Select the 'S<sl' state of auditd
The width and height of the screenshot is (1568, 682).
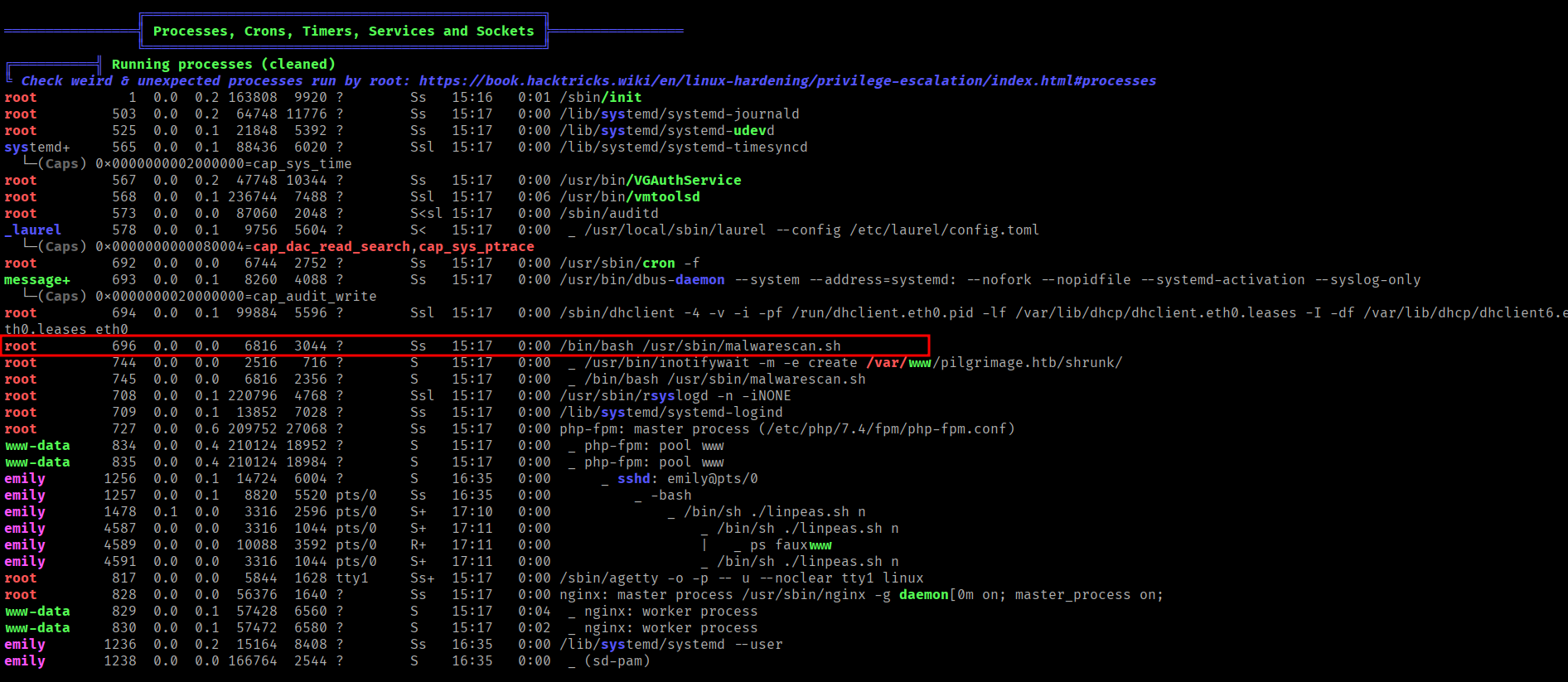[427, 213]
